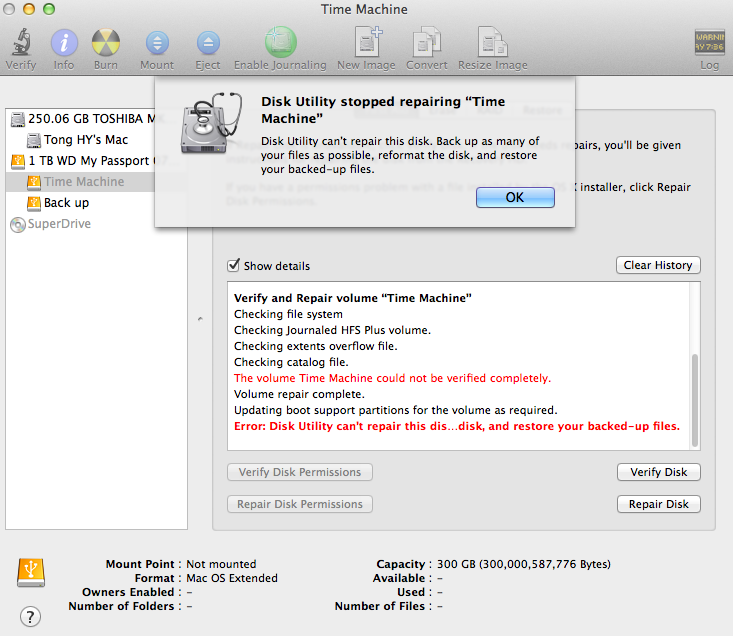Viewport: 733px width, 636px height.
Task: Uncheck the Show details checkbox
Action: pos(233,265)
